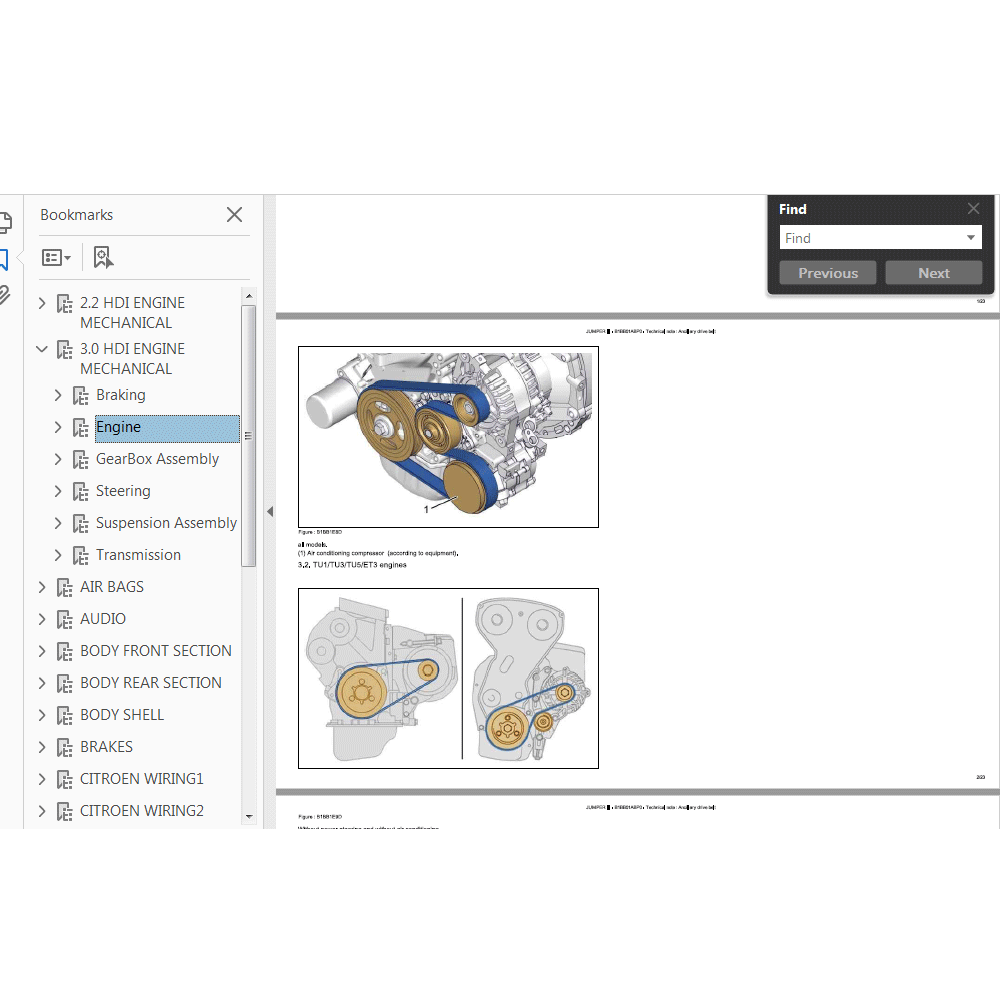Click the Previous search result button

[828, 273]
